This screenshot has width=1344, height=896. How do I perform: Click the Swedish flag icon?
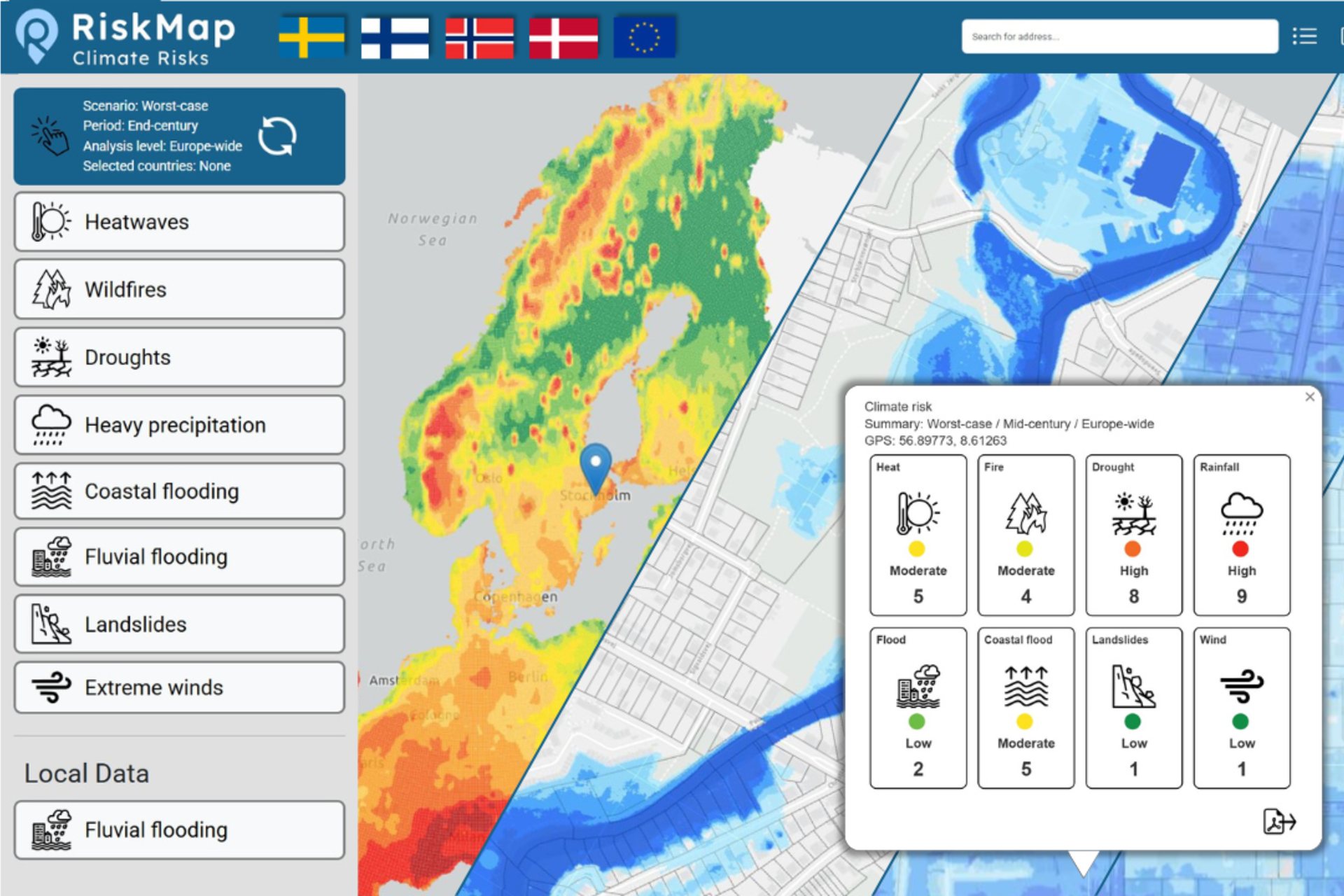(311, 37)
